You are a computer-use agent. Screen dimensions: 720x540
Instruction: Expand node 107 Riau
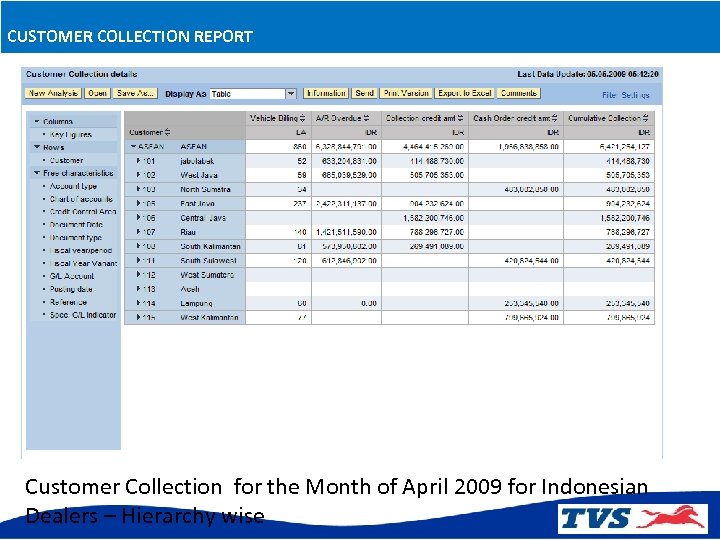click(x=138, y=232)
